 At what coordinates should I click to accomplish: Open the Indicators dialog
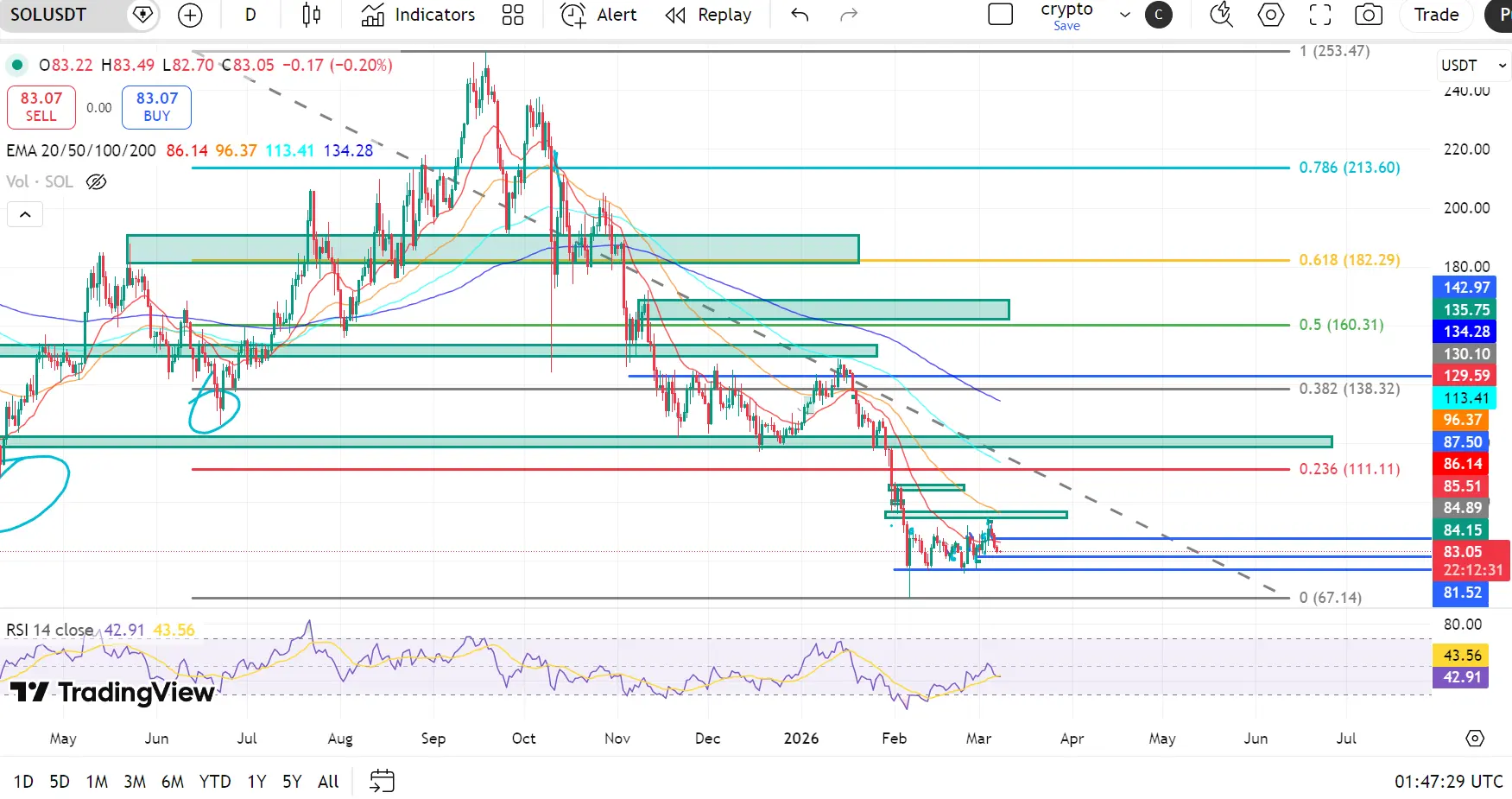[x=418, y=15]
